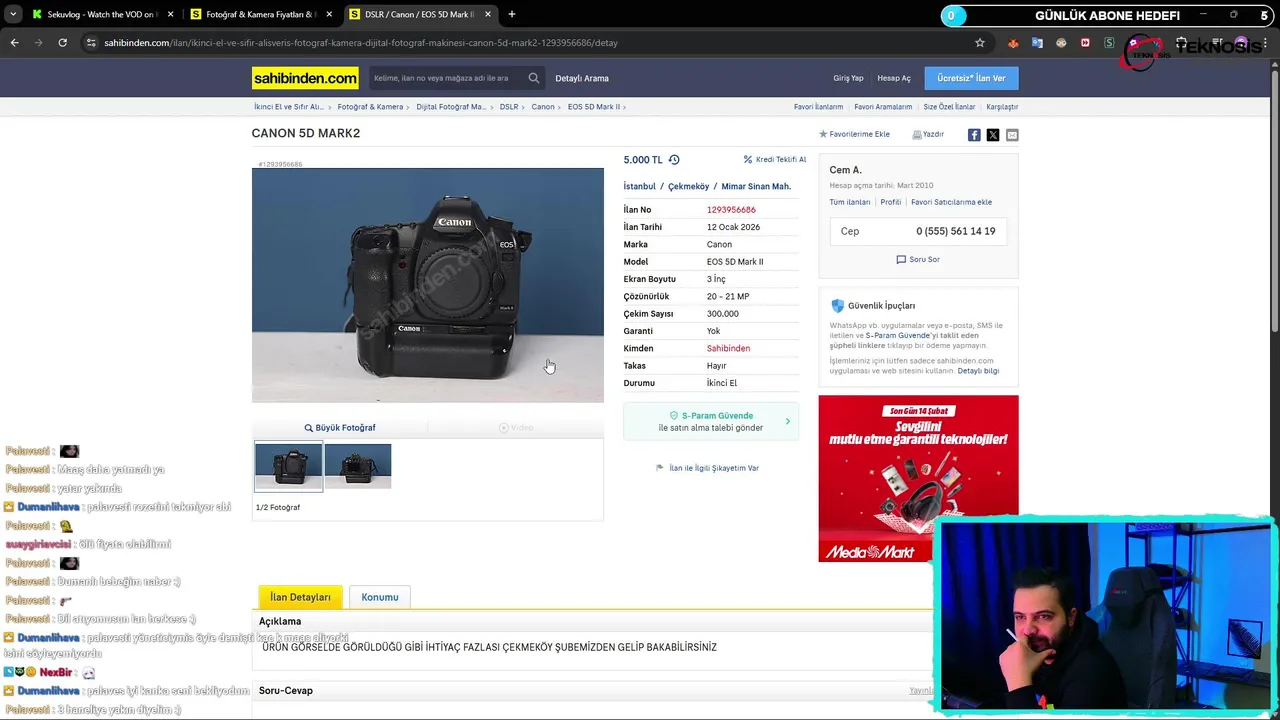Add listing with Favorilerime Ekle star
1280x720 pixels.
point(854,134)
